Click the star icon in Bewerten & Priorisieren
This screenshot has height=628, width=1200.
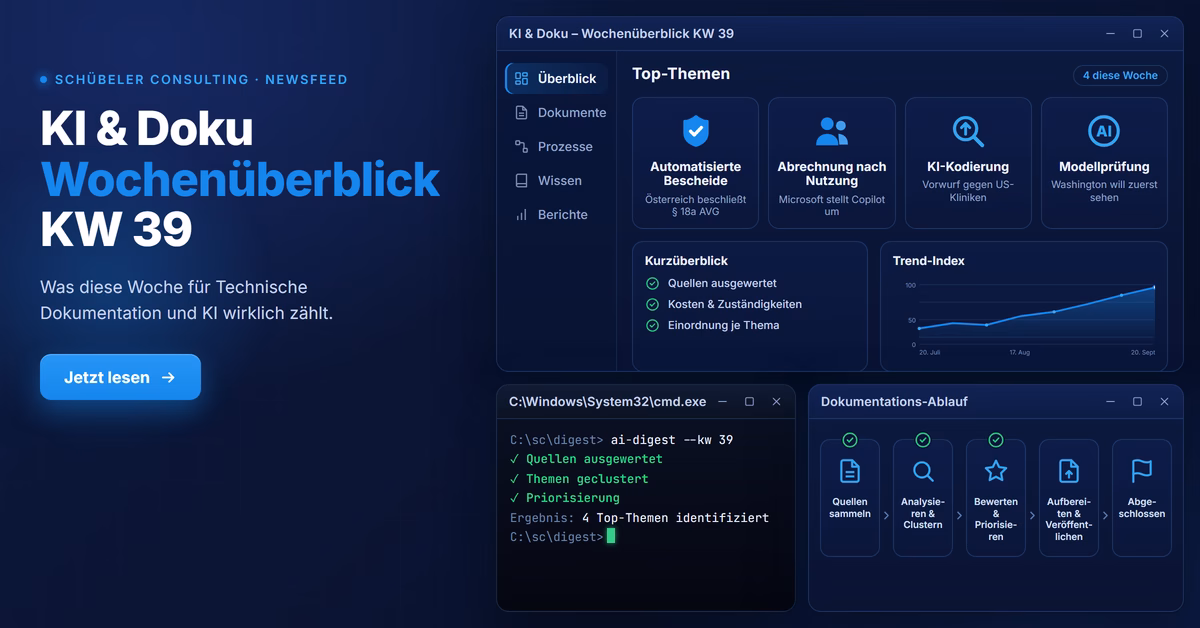pyautogui.click(x=995, y=471)
